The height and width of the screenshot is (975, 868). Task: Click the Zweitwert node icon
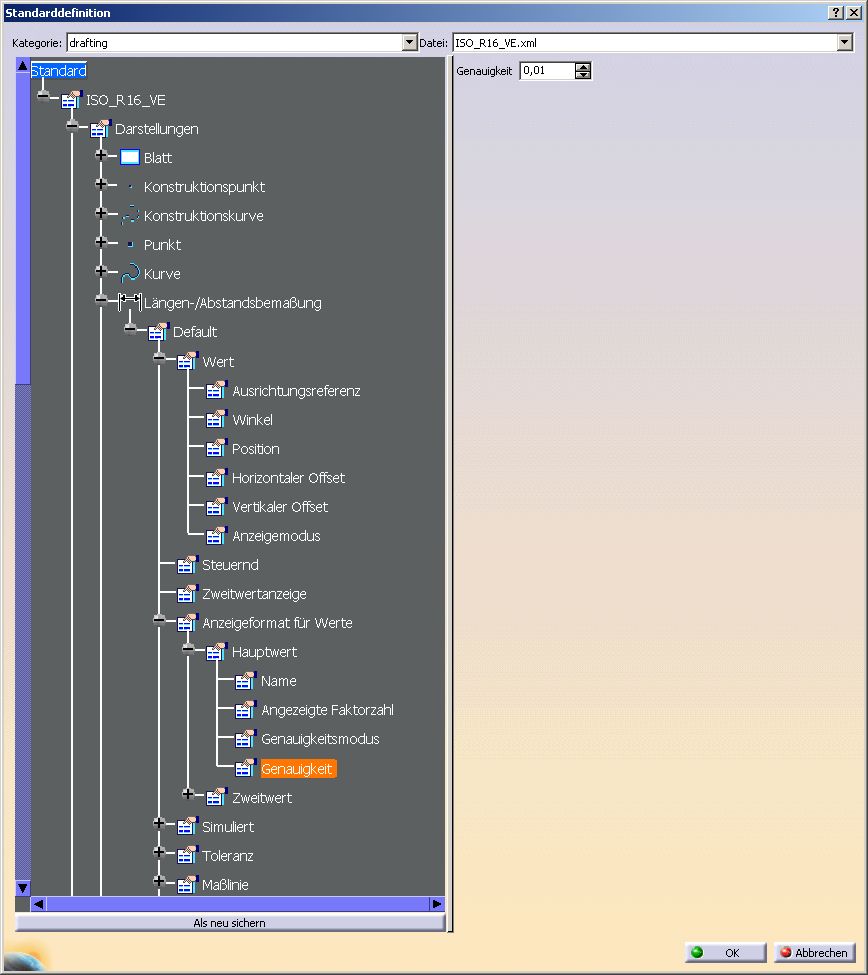pyautogui.click(x=216, y=797)
